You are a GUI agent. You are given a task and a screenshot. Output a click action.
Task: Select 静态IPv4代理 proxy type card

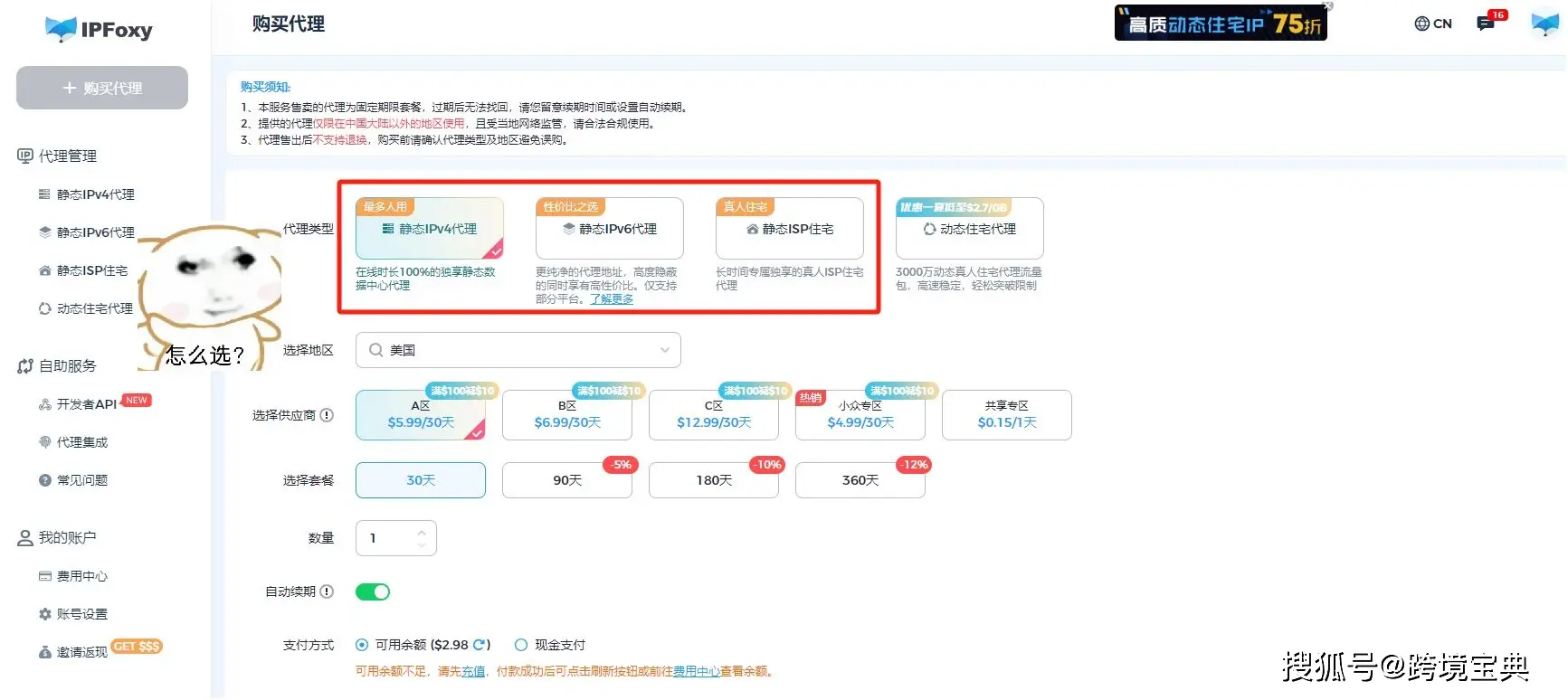[430, 229]
